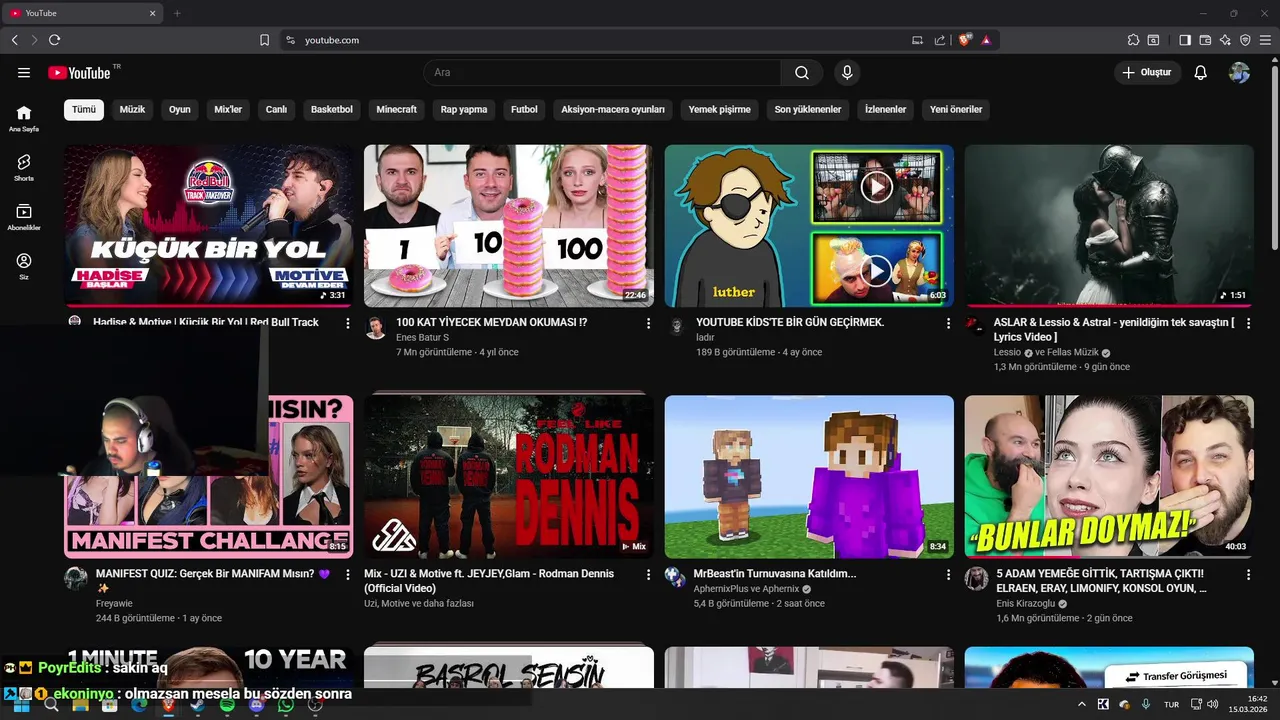
Task: Click the Enes Batur channel avatar
Action: click(x=376, y=328)
